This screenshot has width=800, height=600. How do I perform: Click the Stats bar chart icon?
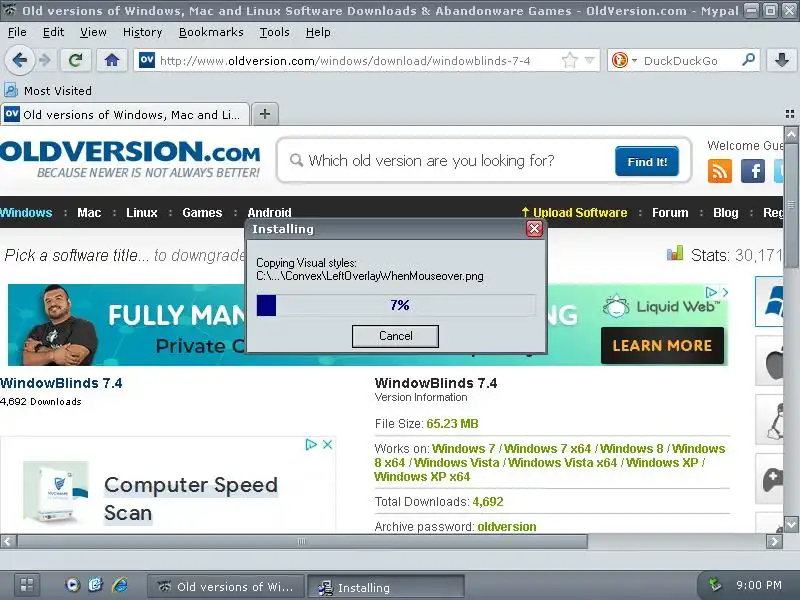coord(675,253)
